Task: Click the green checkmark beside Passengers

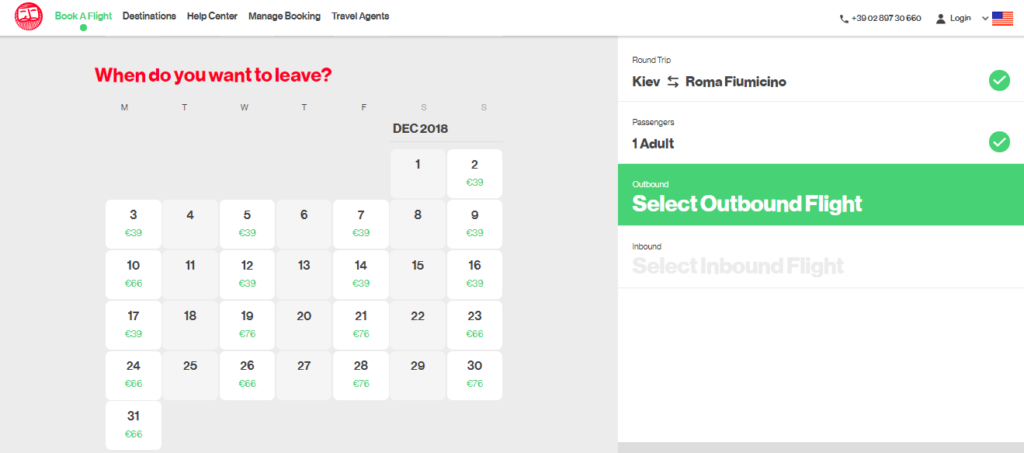Action: coord(998,142)
